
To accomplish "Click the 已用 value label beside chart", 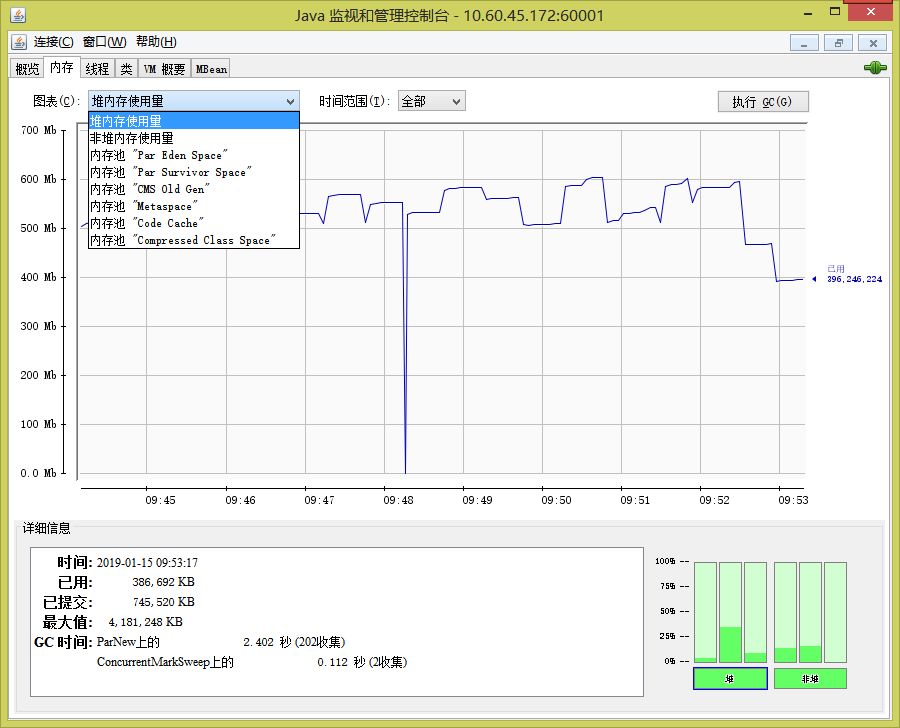I will 854,274.
